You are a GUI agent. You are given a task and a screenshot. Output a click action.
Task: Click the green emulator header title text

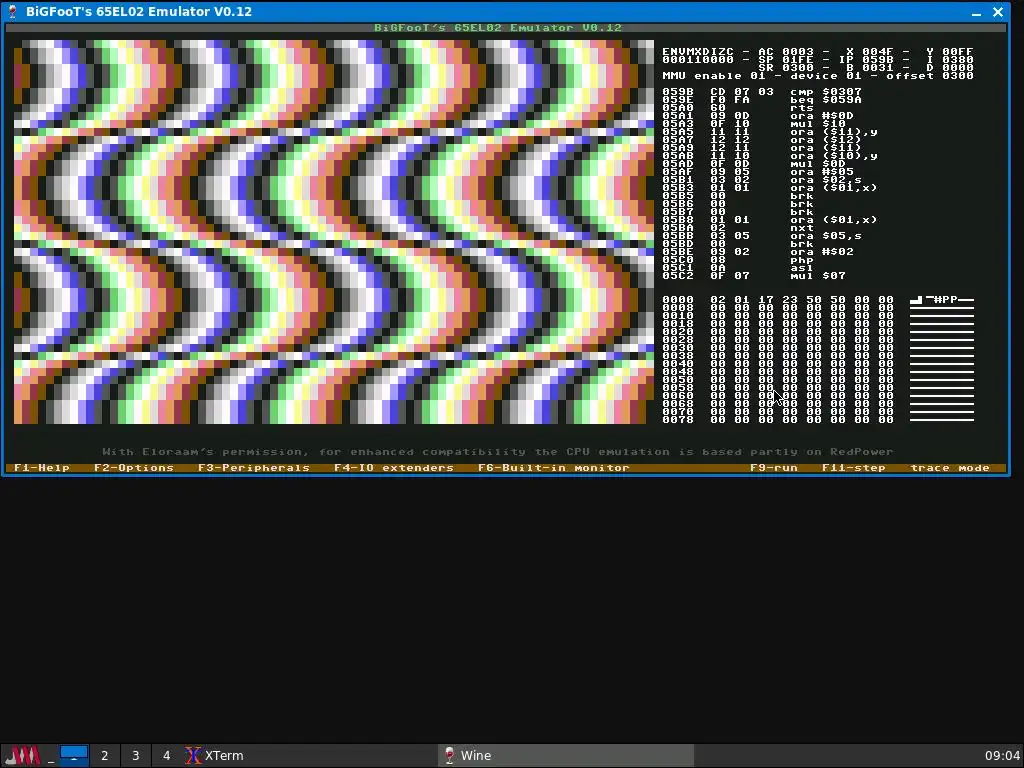click(x=498, y=27)
